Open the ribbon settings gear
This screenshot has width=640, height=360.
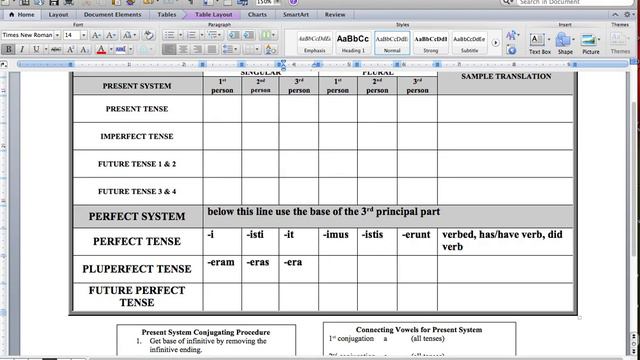click(x=628, y=14)
